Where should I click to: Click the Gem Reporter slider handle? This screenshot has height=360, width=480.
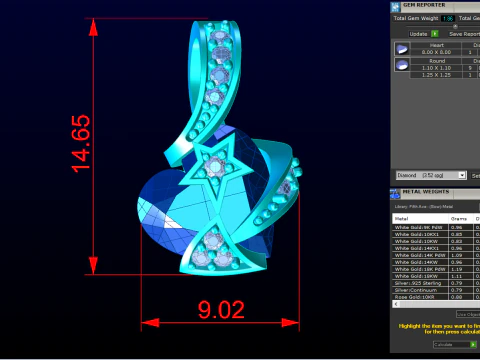tap(455, 26)
